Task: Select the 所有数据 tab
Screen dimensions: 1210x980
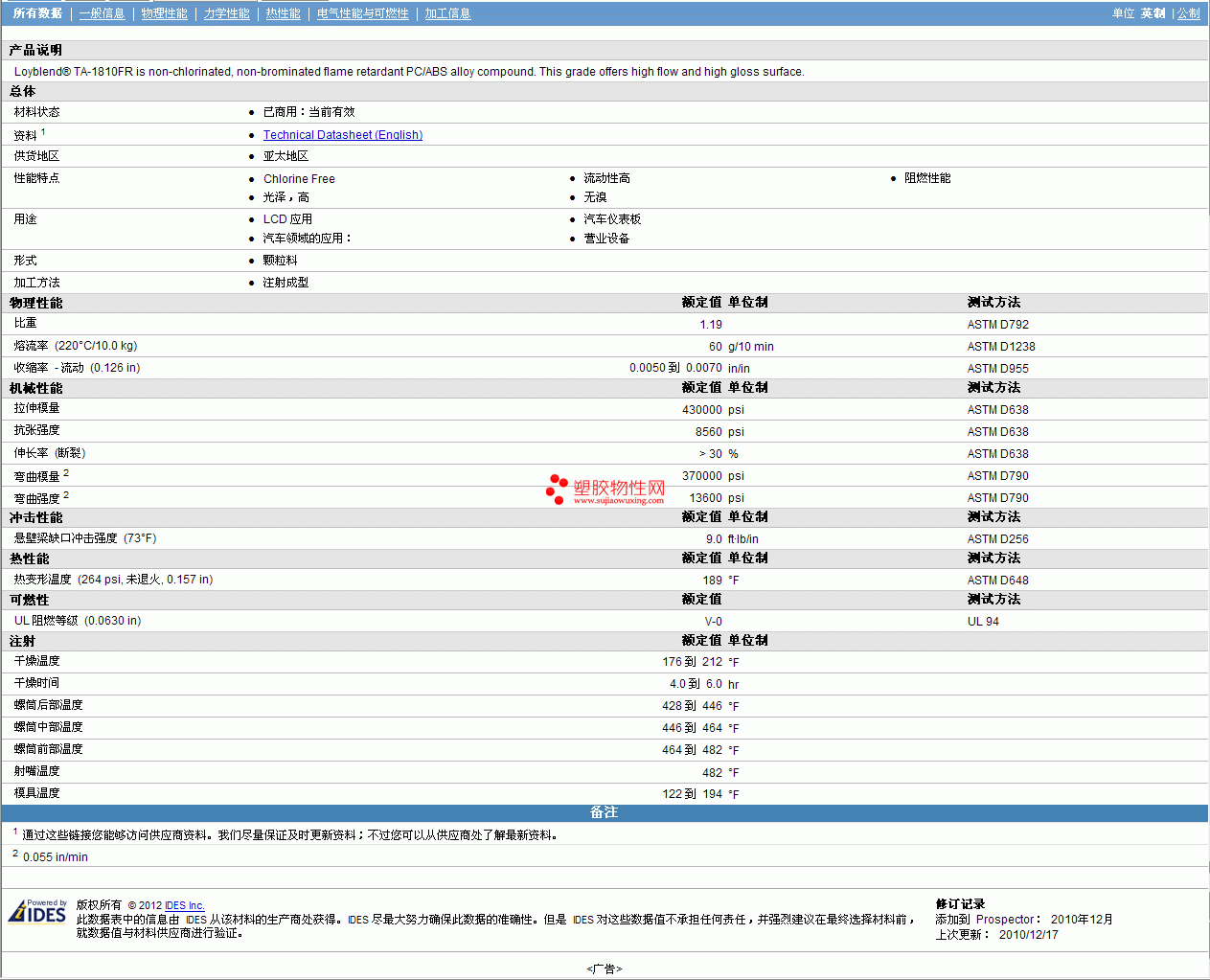Action: pos(38,13)
